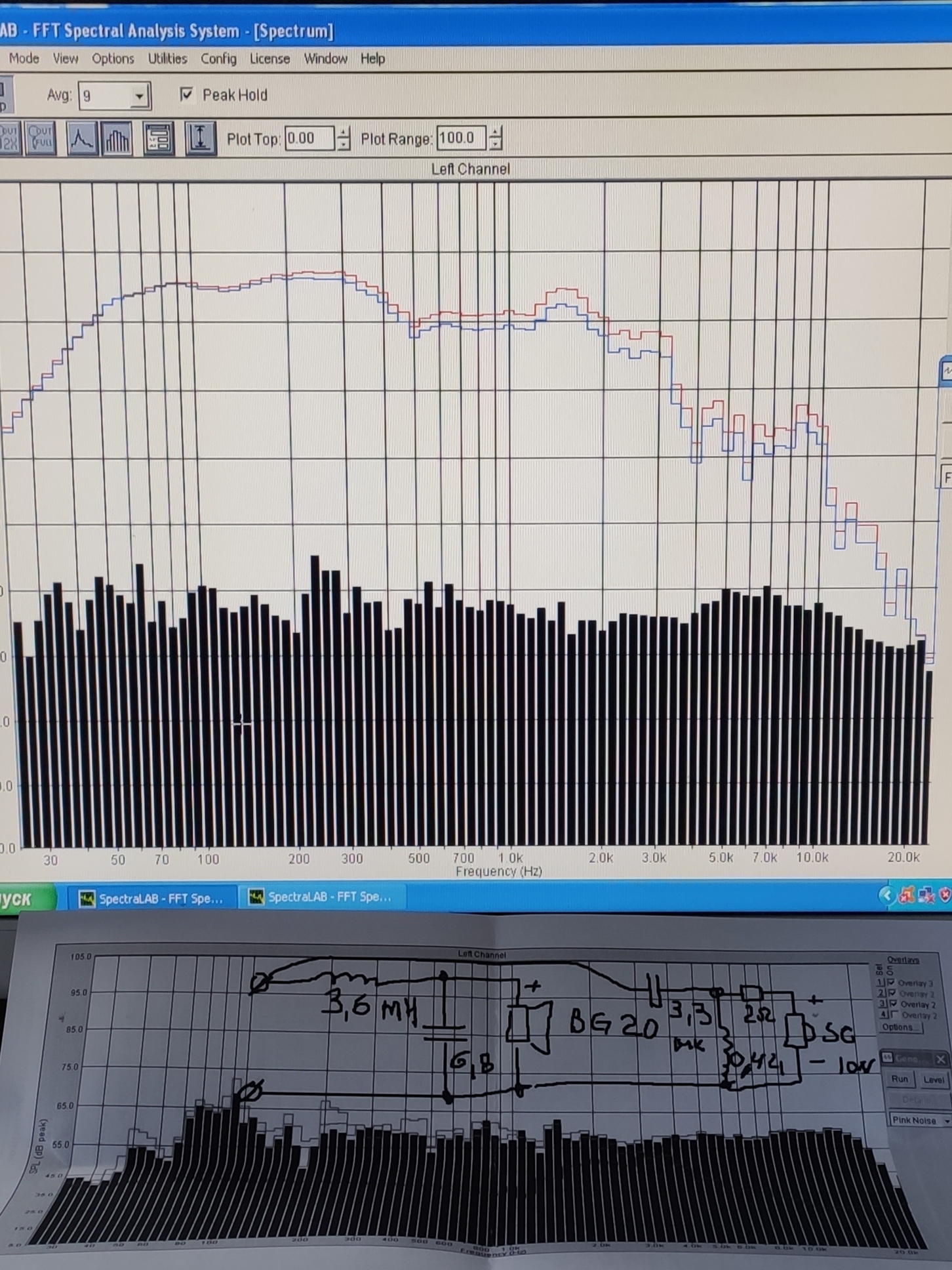Toggle the Peak Hold checkbox
This screenshot has height=1270, width=952.
pos(186,95)
